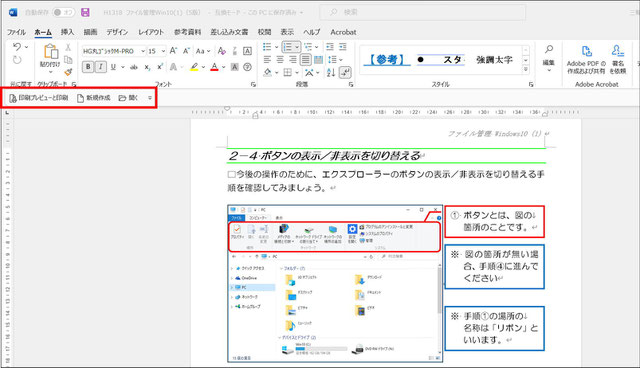640x368 pixels.
Task: Apply subscript formatting
Action: [147, 67]
